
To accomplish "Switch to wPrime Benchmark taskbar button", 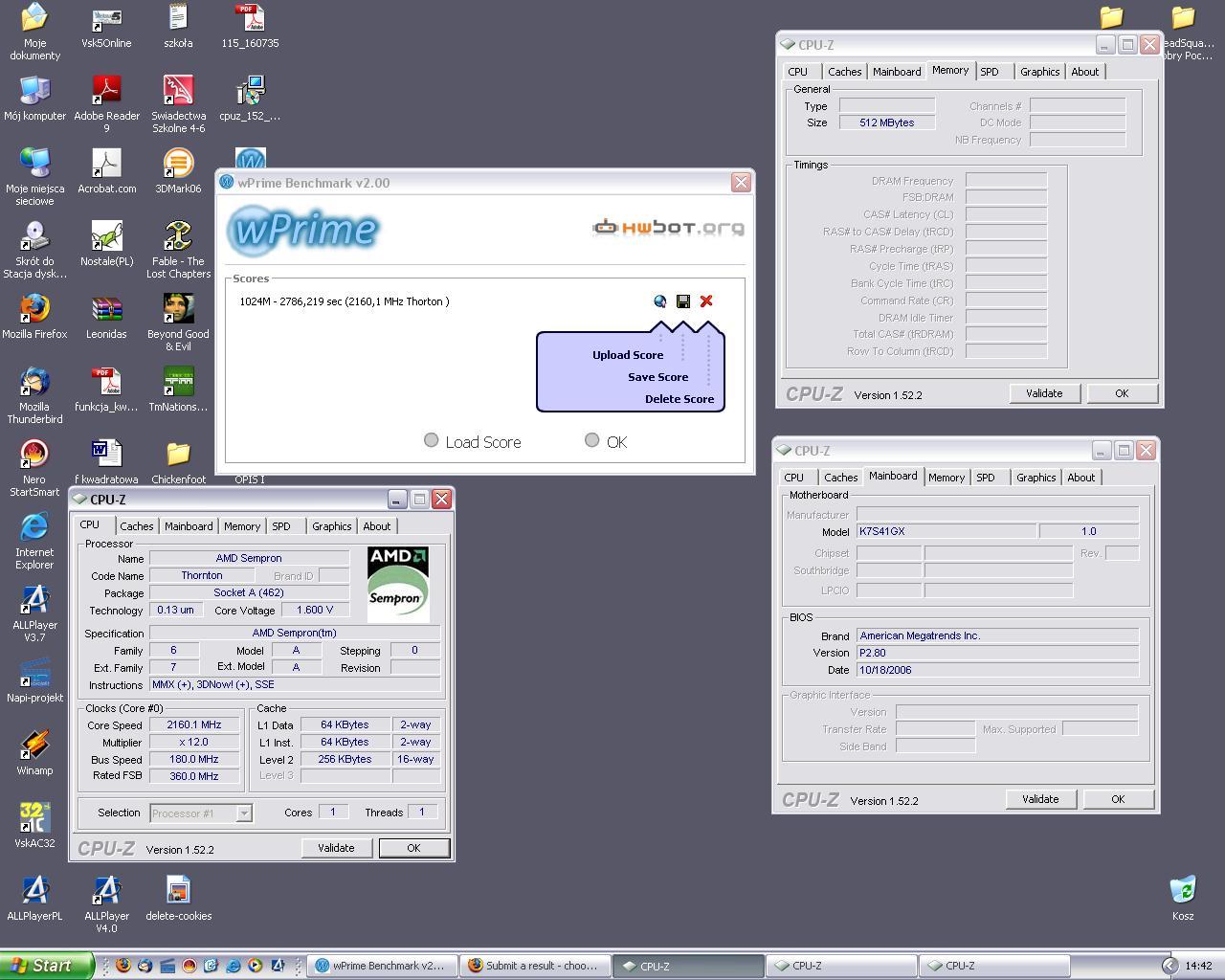I will 381,966.
